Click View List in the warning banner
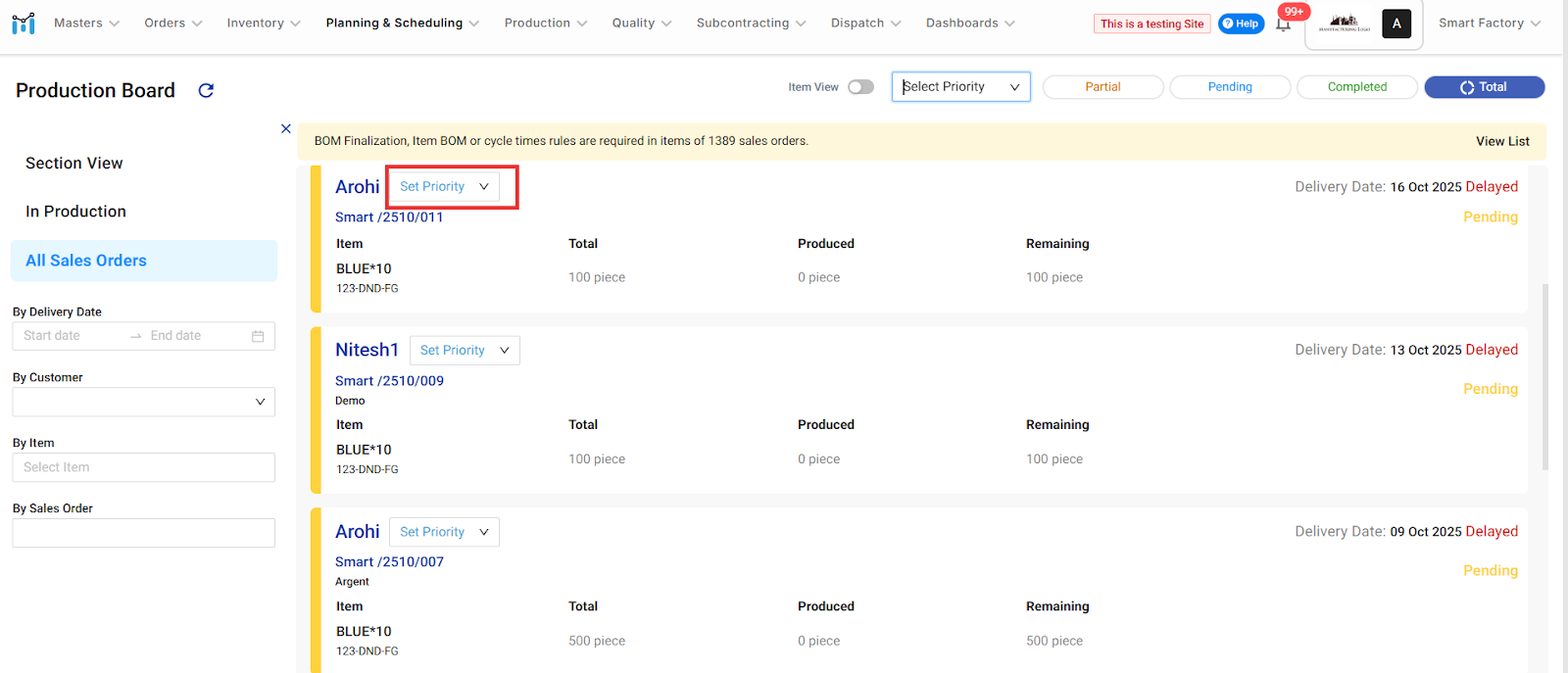The image size is (1568, 673). pyautogui.click(x=1501, y=141)
